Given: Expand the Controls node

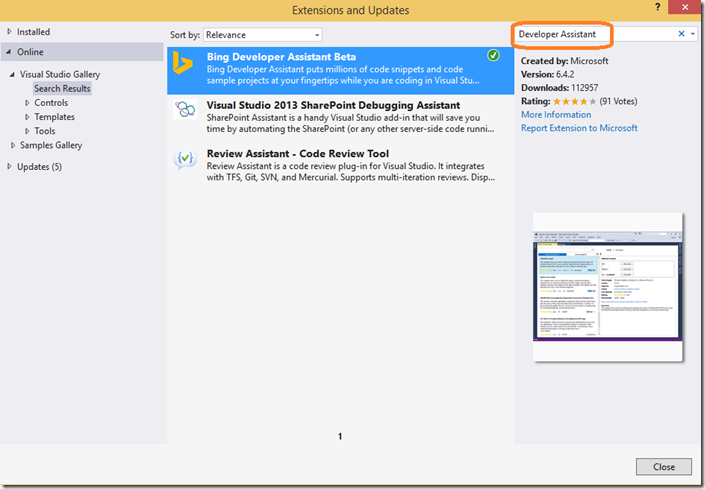Looking at the screenshot, I should [27, 103].
